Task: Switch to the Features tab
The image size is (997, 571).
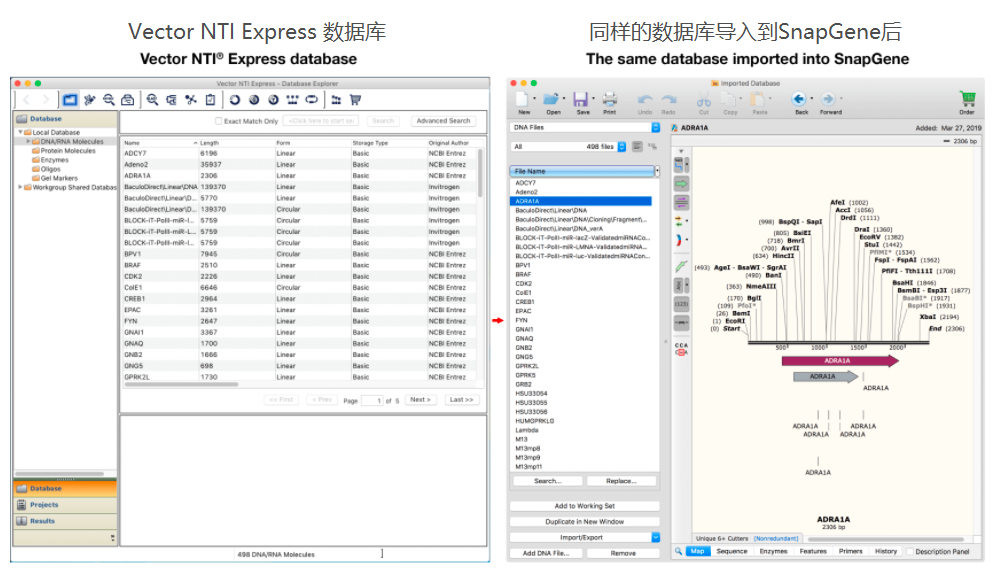Action: pyautogui.click(x=813, y=551)
